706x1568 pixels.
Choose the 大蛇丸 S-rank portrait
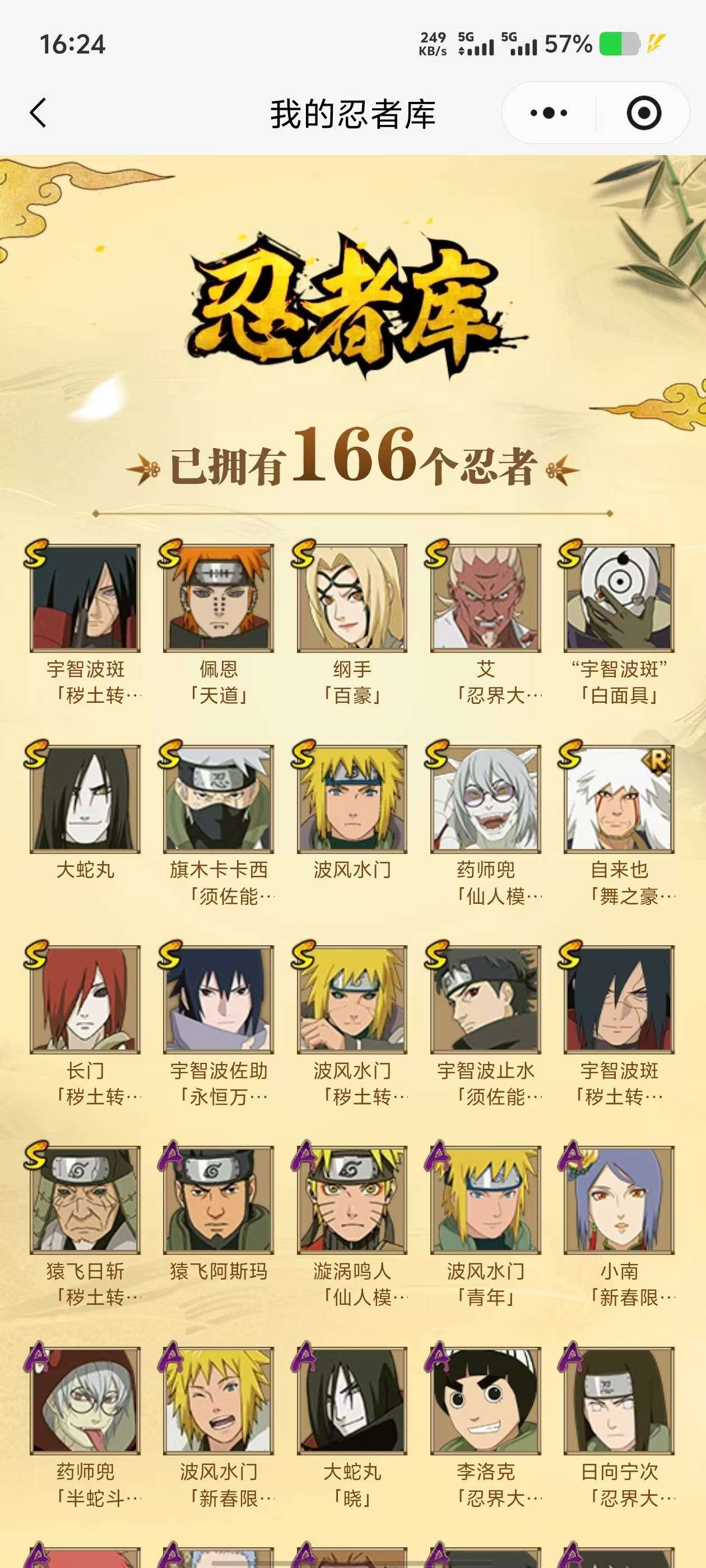(85, 799)
